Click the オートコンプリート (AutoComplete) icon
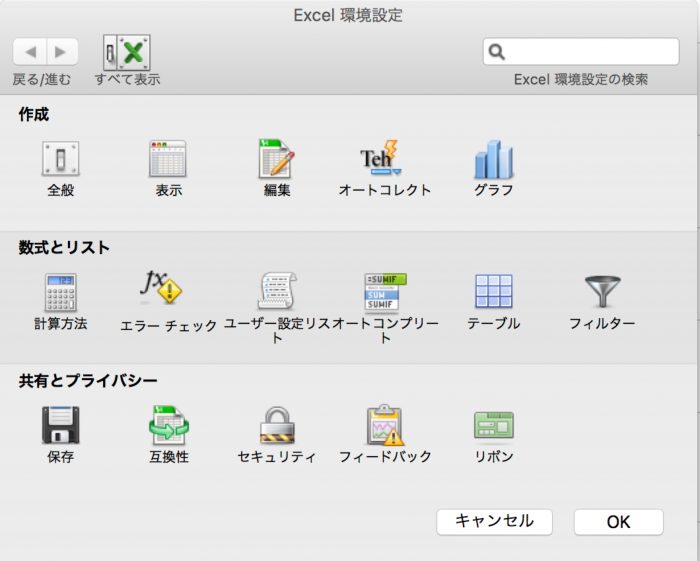700x561 pixels. (x=385, y=292)
